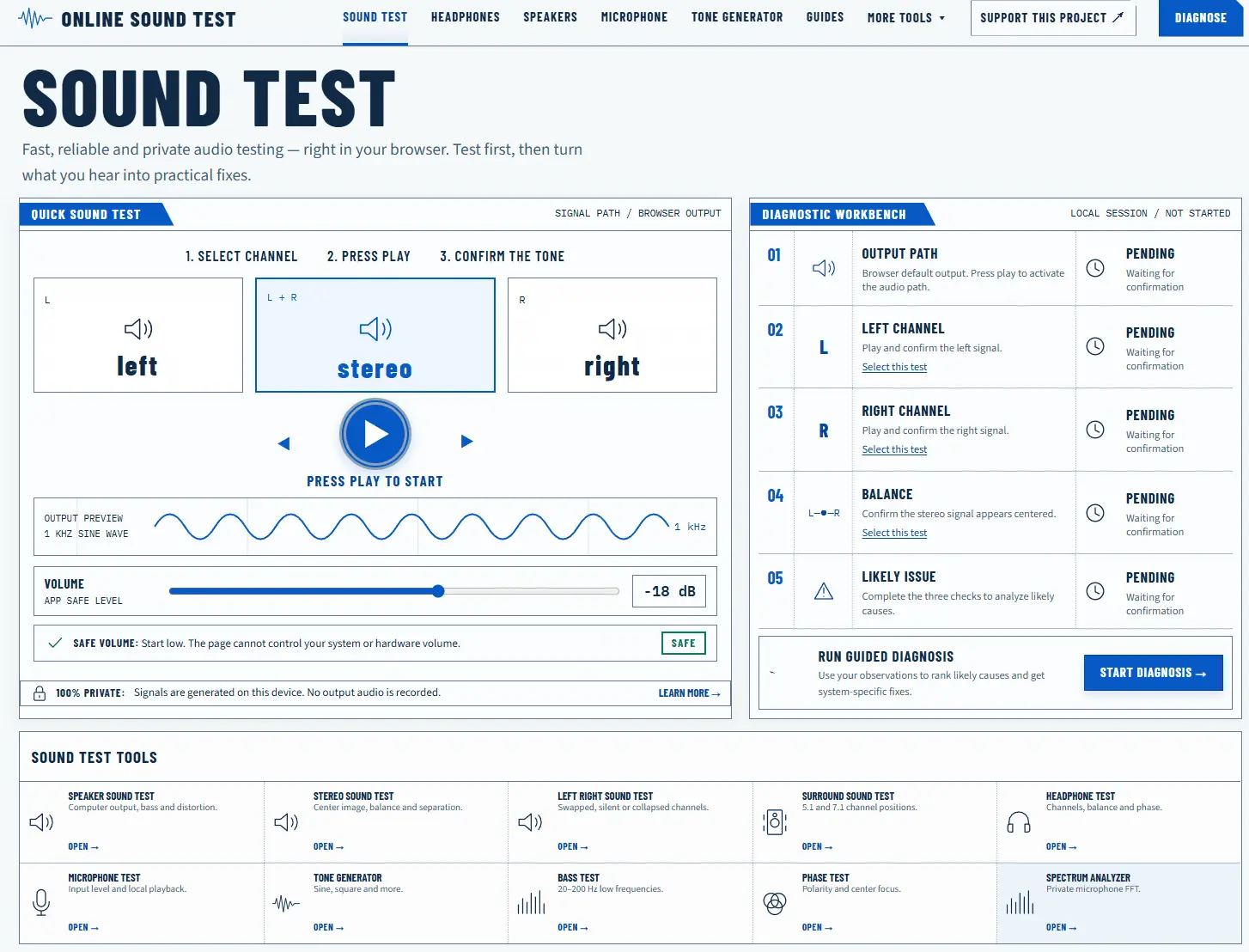Start the test tone with the play button

point(375,435)
